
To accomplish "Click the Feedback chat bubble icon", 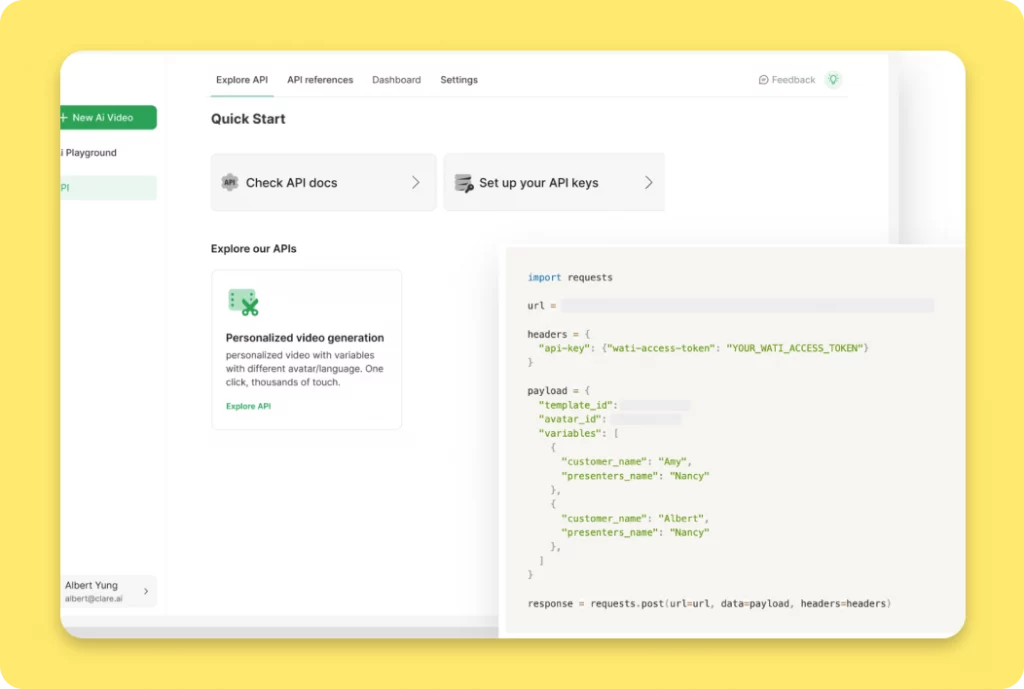I will pos(764,80).
